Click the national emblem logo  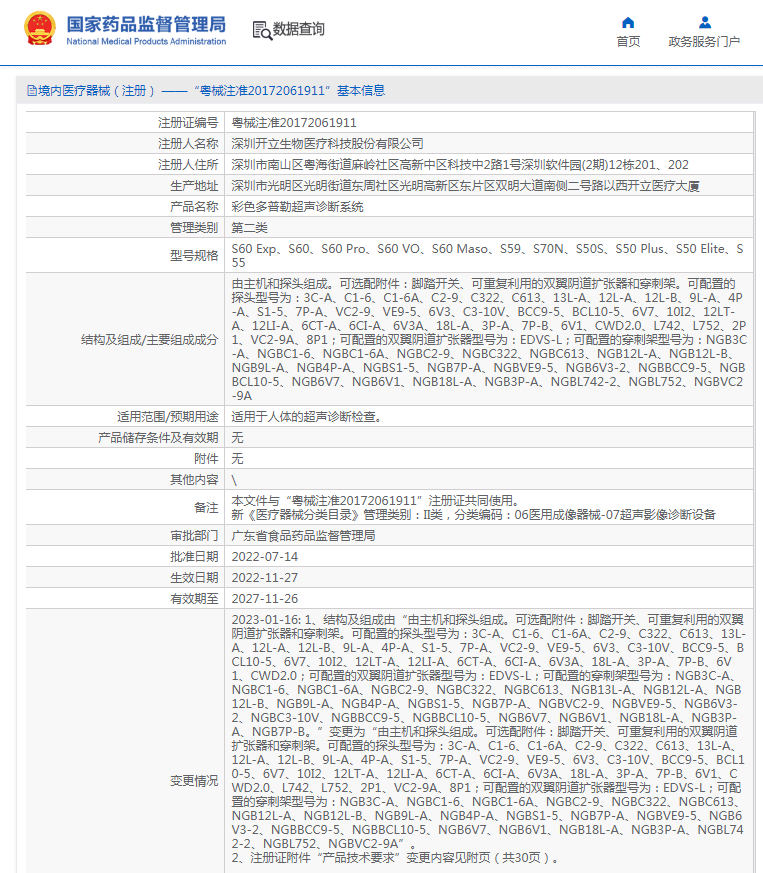[40, 29]
